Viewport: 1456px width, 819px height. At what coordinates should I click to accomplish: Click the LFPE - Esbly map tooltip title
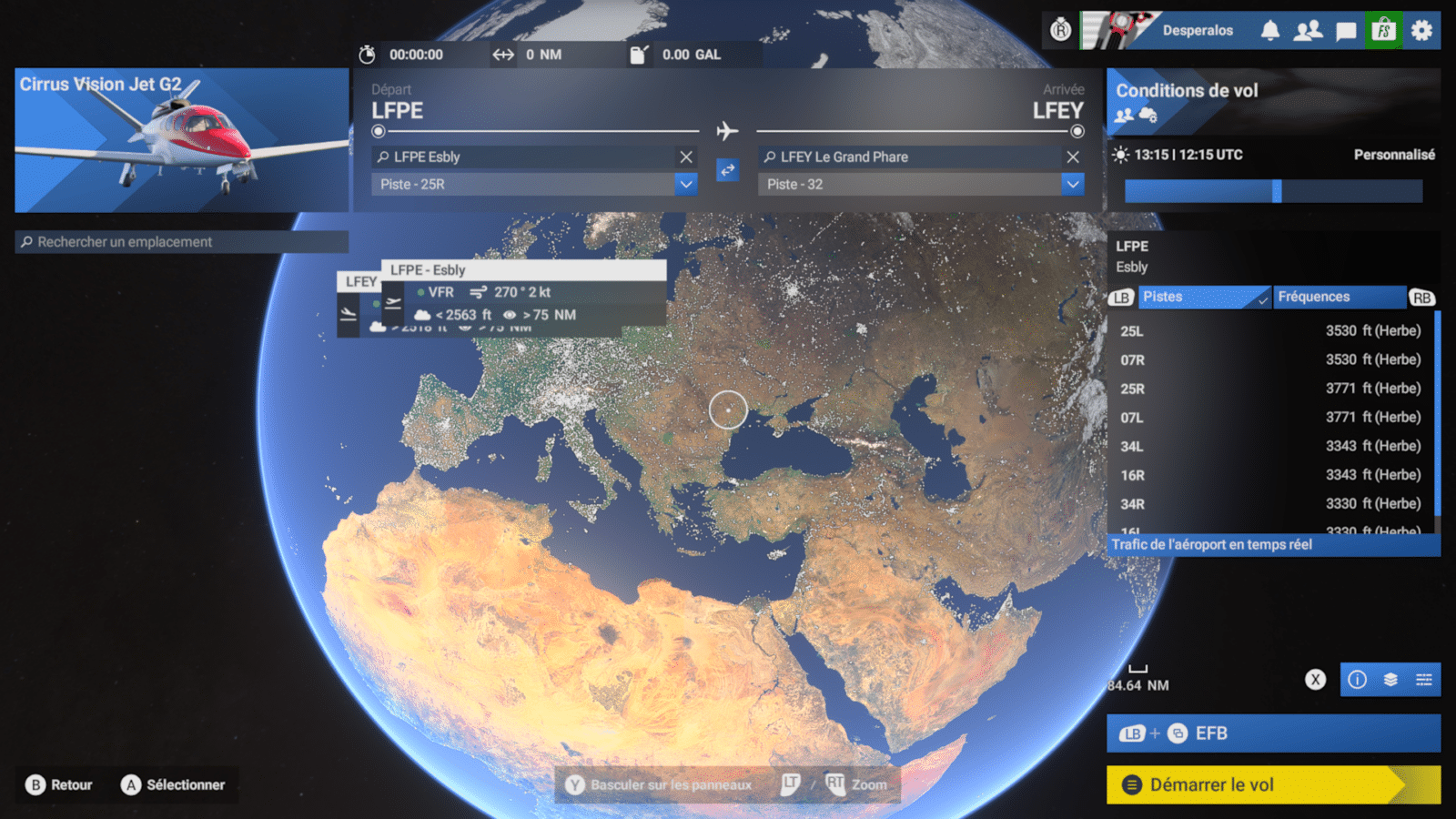coord(523,270)
